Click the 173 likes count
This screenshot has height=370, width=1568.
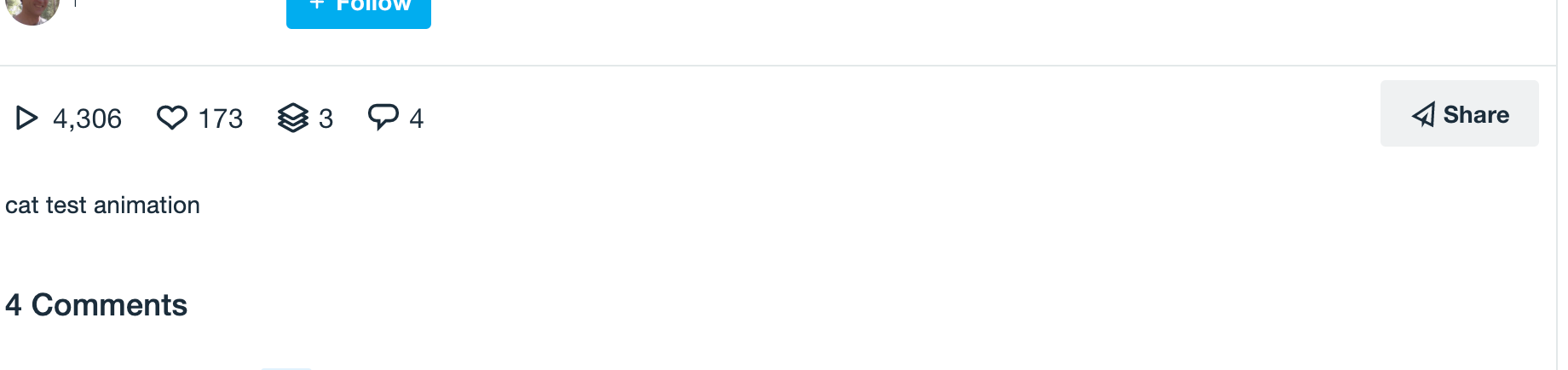coord(221,119)
